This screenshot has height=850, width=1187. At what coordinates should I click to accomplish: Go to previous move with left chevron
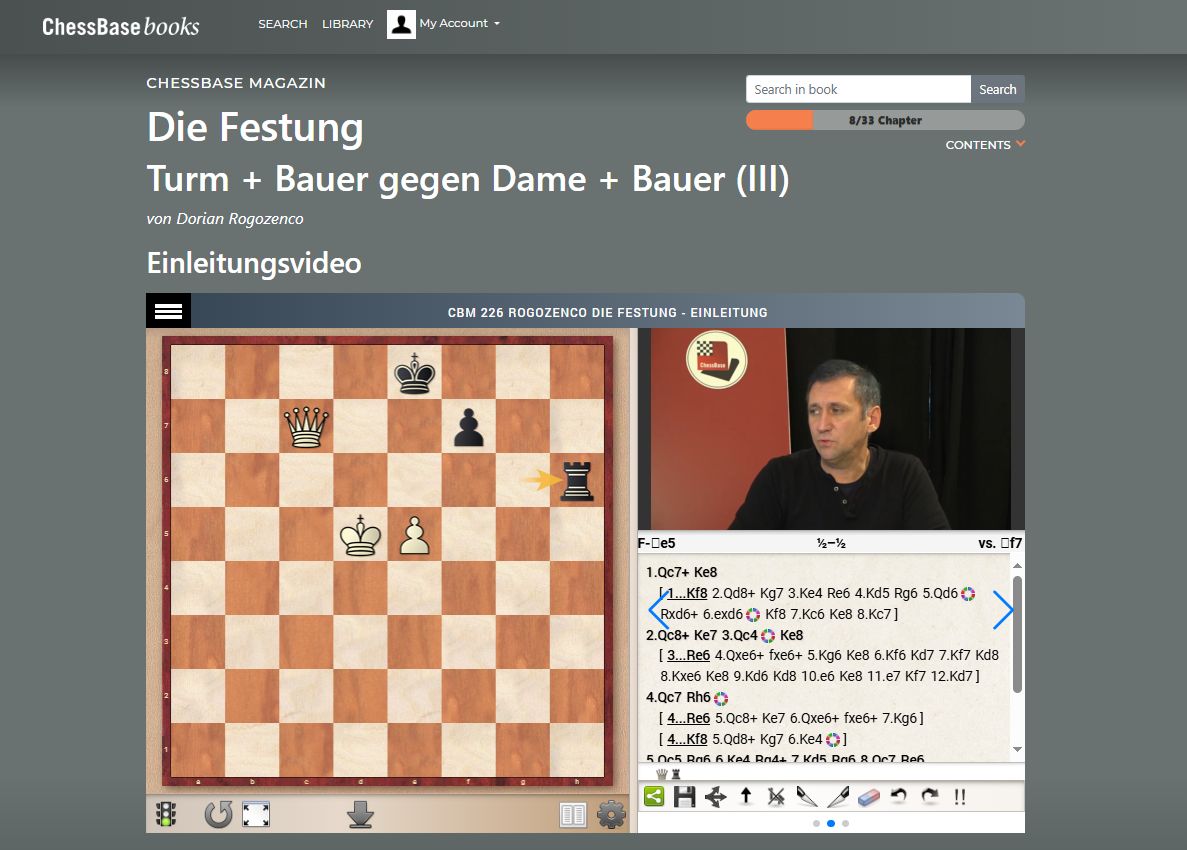coord(657,610)
